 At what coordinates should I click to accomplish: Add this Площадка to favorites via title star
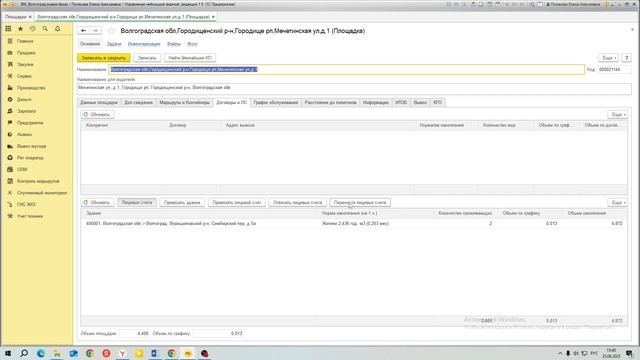point(111,31)
